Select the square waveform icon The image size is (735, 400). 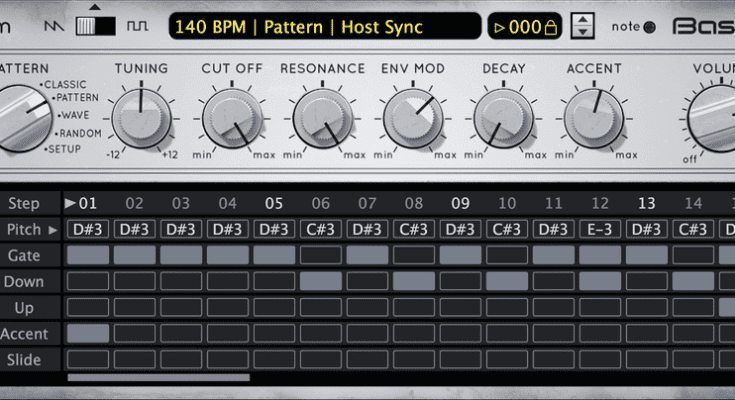point(138,26)
